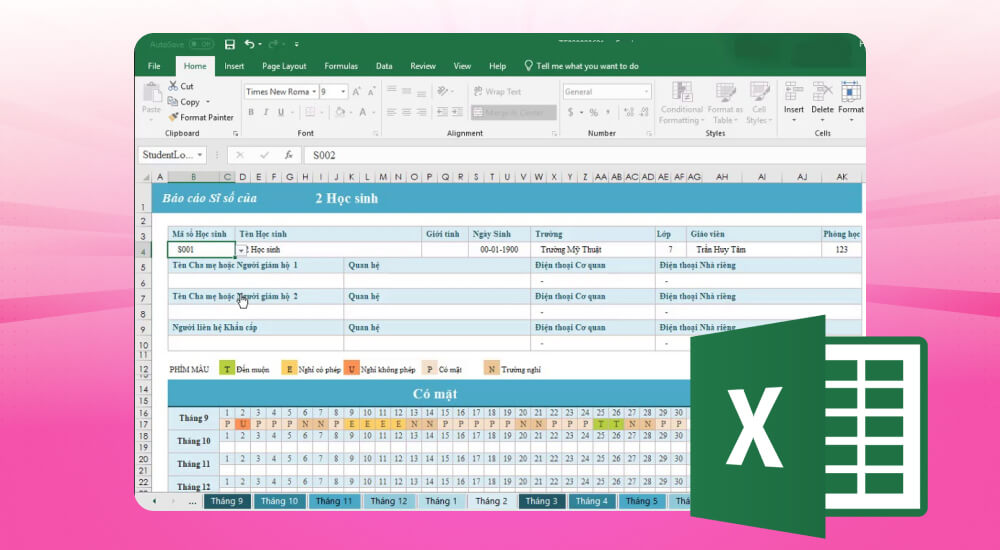Click the Cut scissors icon
1000x550 pixels.
pos(173,85)
